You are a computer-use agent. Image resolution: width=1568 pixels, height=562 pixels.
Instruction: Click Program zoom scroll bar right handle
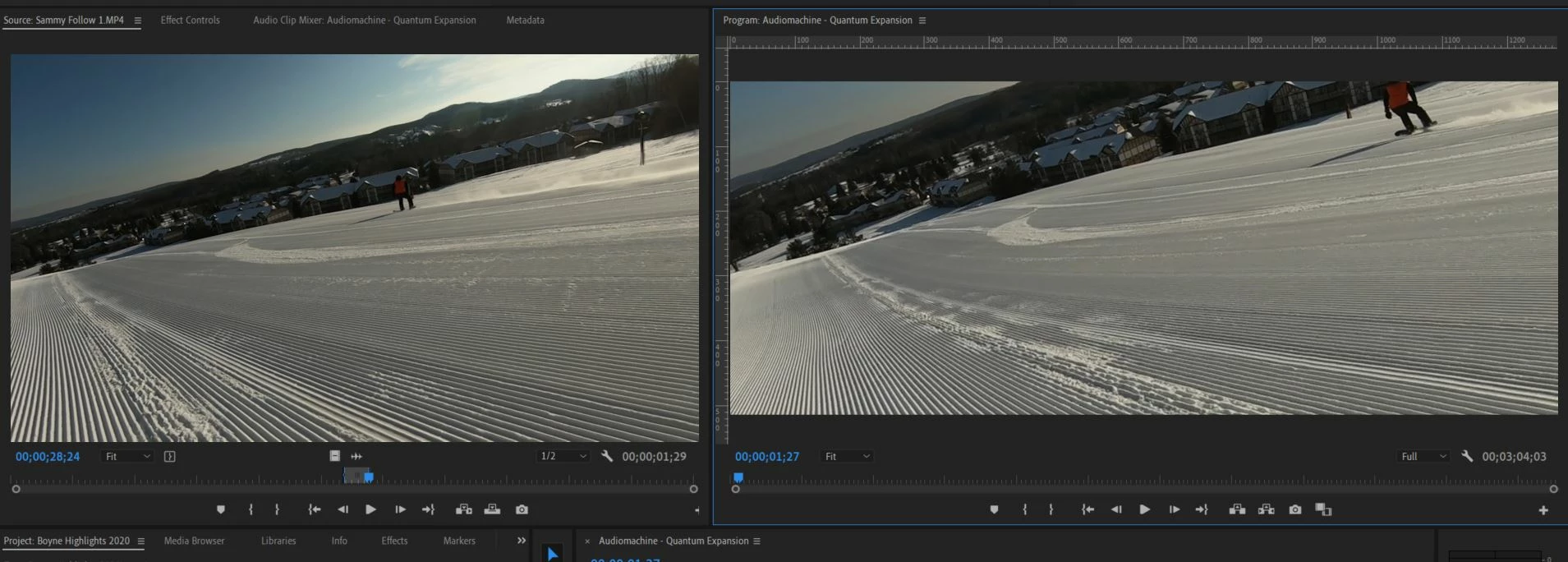pos(1553,489)
